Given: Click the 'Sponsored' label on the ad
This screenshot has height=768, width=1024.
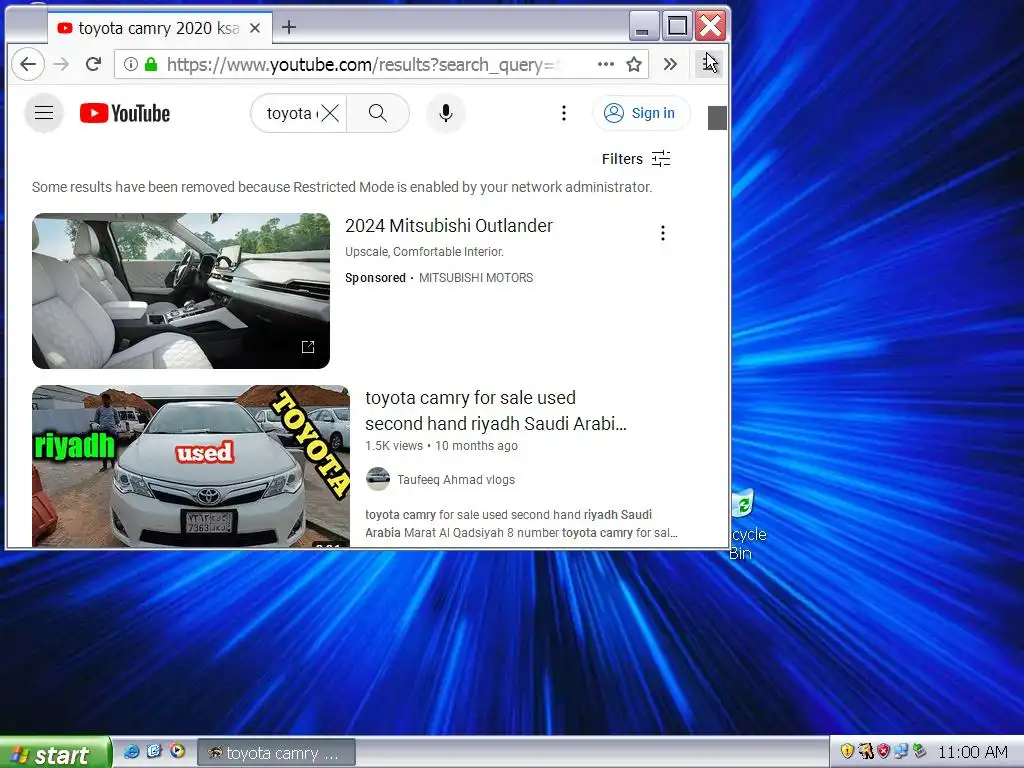Looking at the screenshot, I should 376,278.
